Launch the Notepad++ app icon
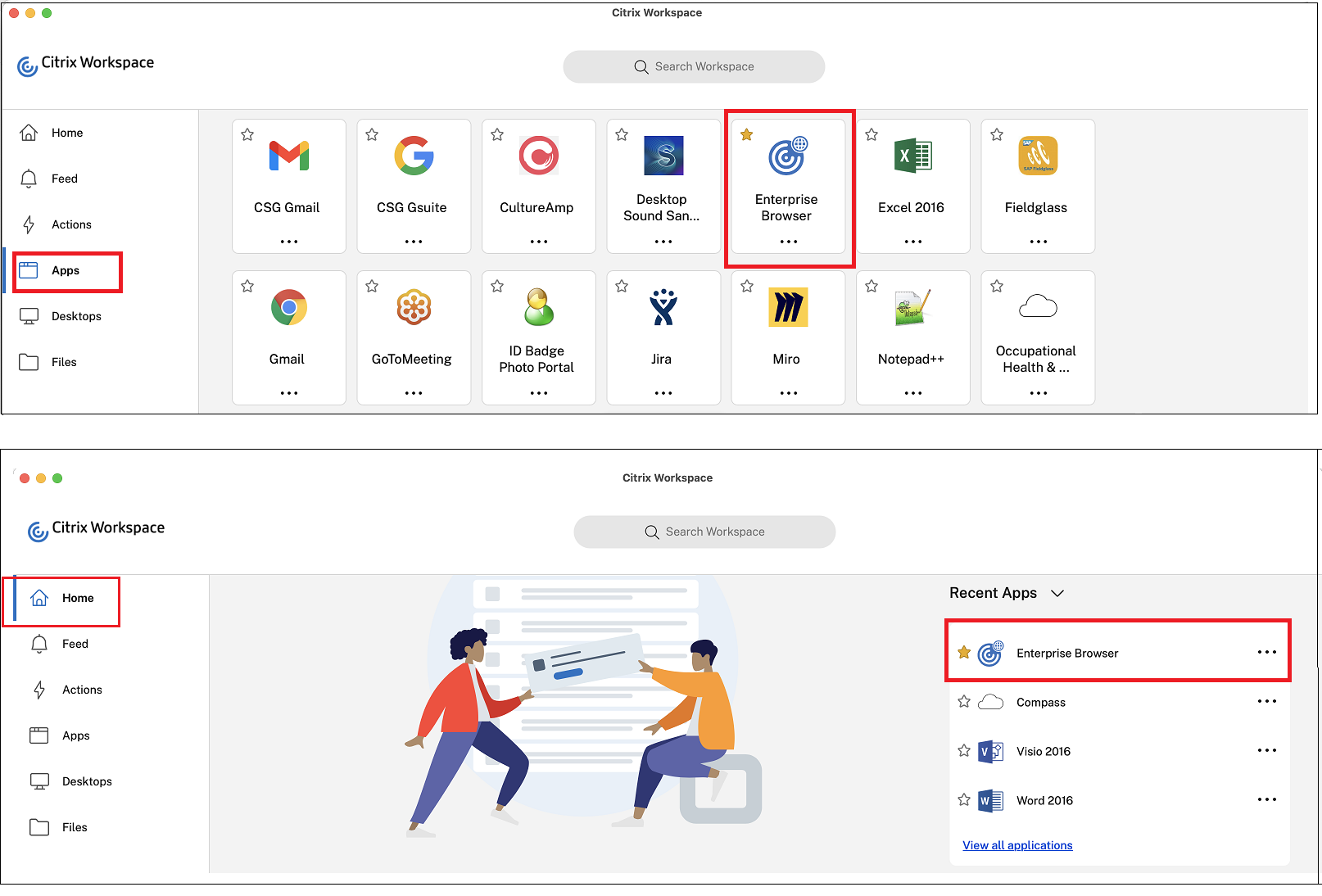This screenshot has height=896, width=1322. (912, 308)
